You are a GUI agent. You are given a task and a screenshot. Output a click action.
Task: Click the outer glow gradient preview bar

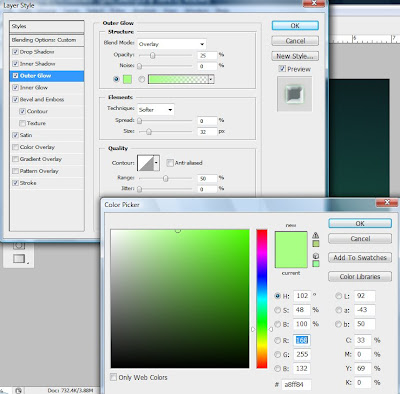178,79
